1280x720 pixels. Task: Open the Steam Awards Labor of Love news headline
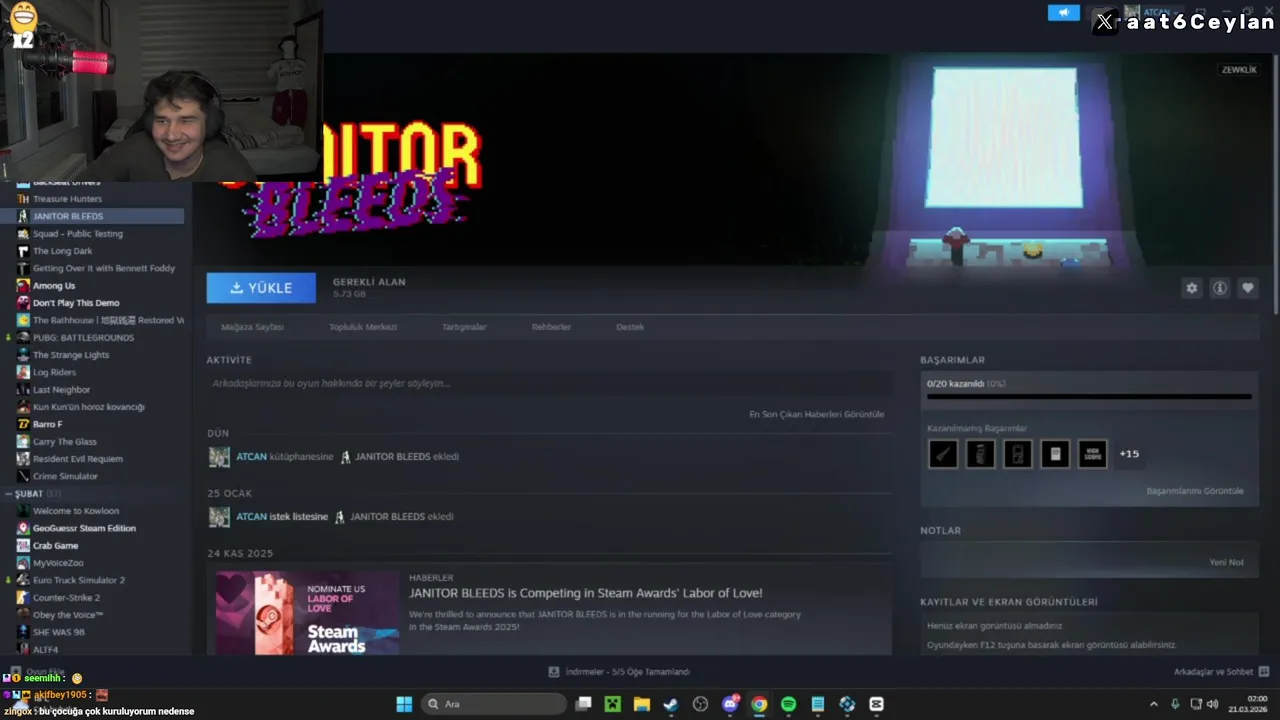(x=586, y=593)
